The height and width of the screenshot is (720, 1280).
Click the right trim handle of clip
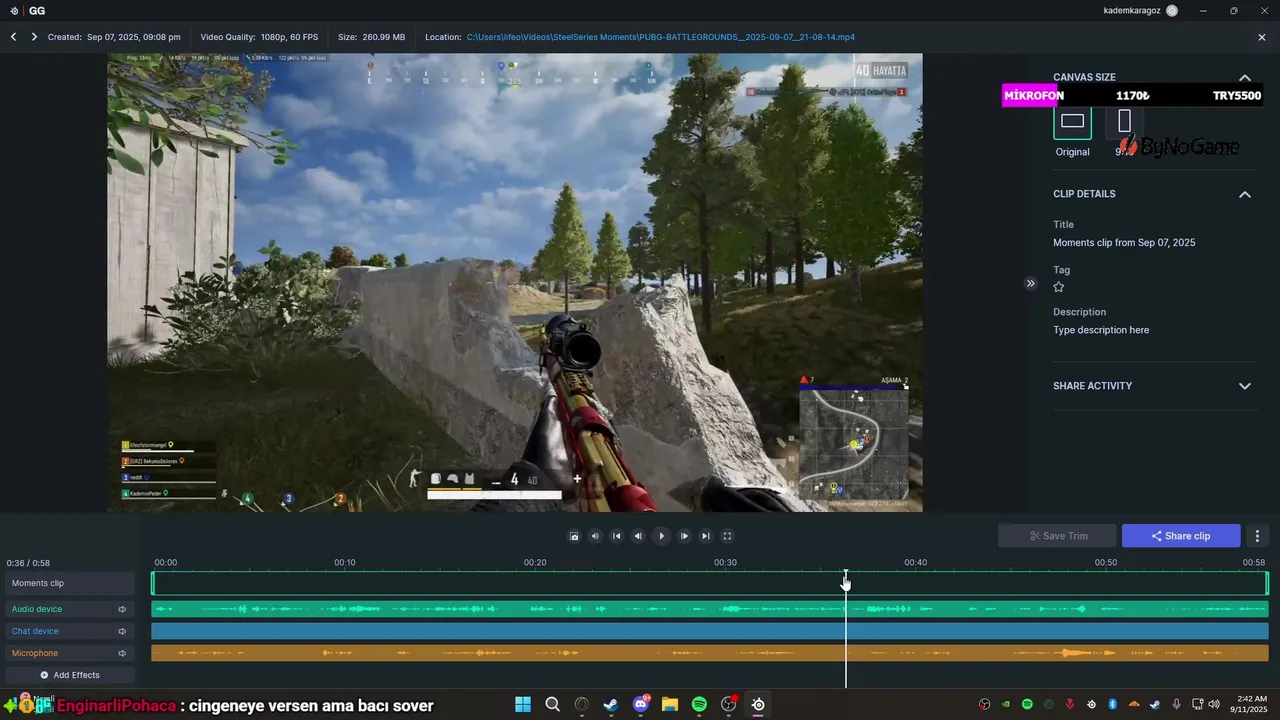1266,583
